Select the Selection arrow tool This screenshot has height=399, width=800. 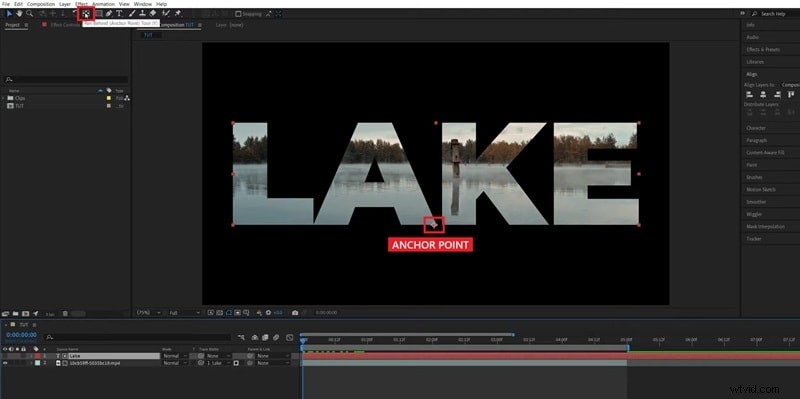pos(9,13)
